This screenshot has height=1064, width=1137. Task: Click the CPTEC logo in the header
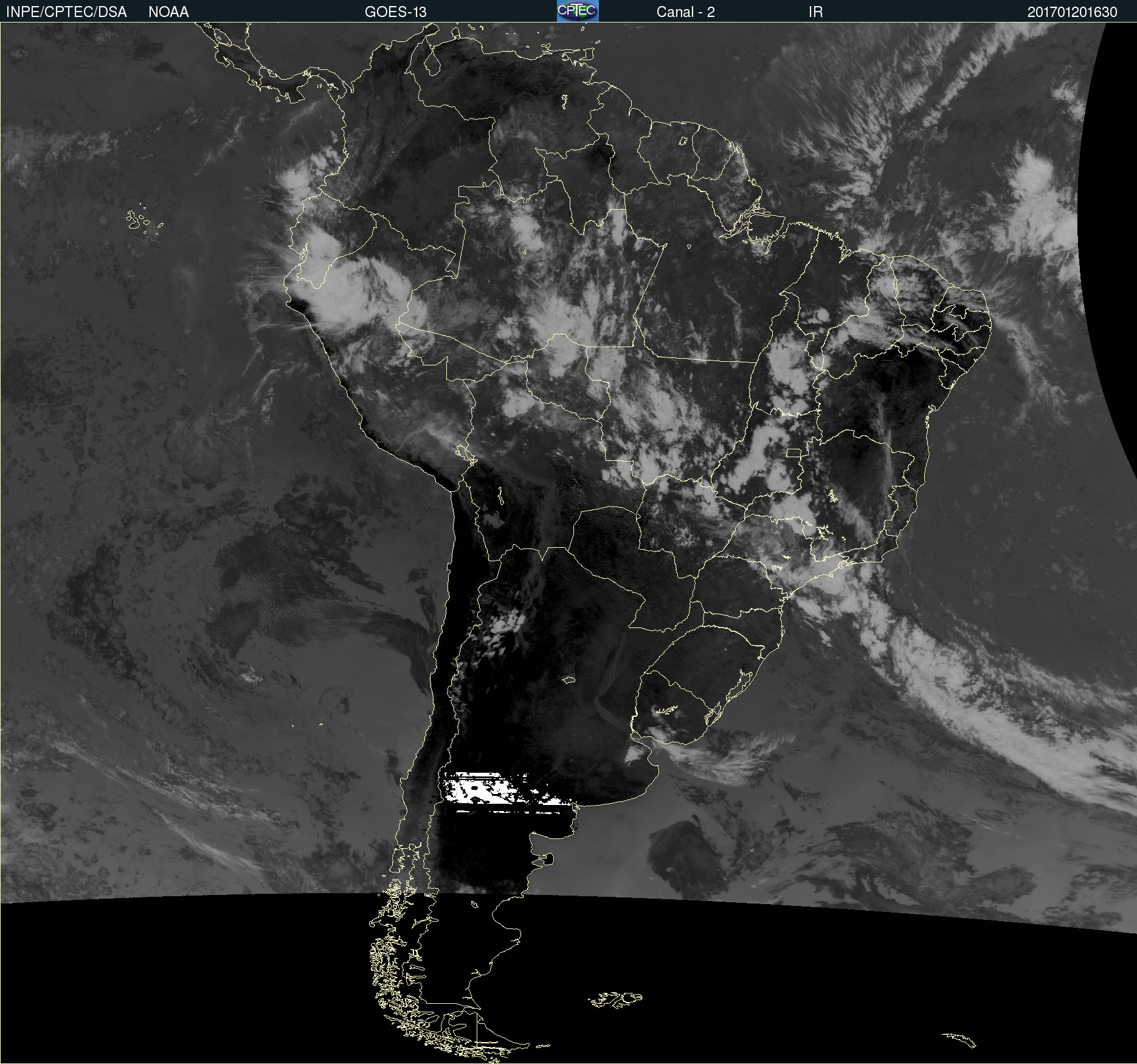pos(578,11)
